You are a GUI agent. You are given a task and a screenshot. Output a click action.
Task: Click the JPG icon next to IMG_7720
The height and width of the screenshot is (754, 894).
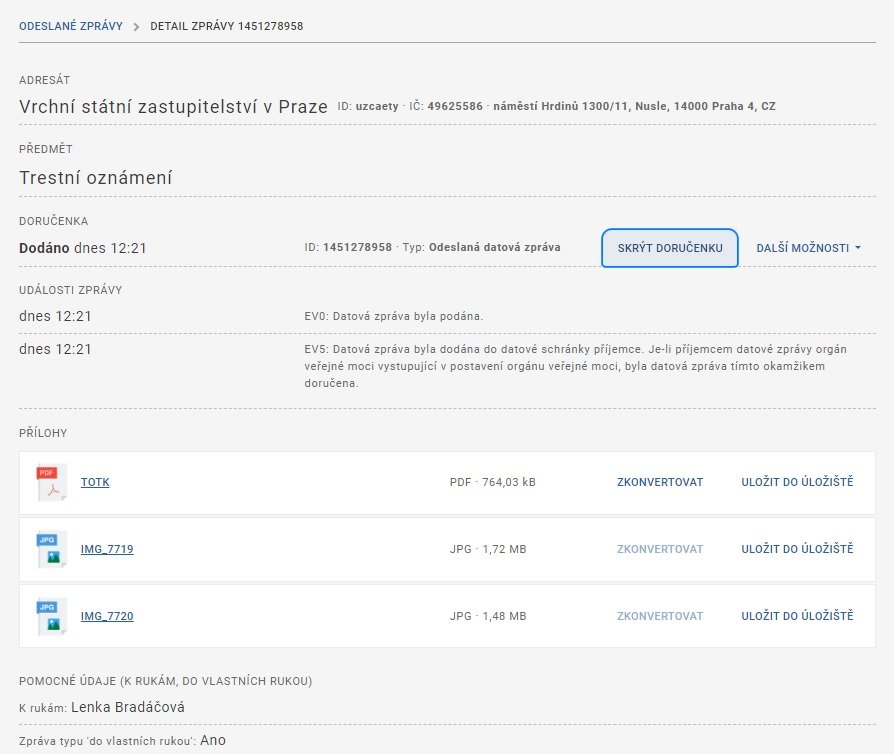click(x=51, y=616)
